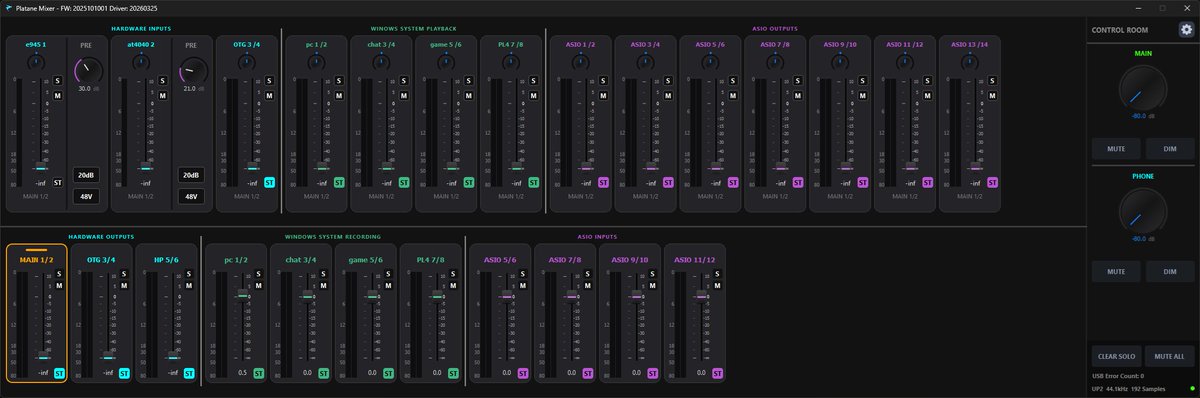The image size is (1200, 398).
Task: Mute the ASIO 13/14 output channel
Action: [x=993, y=96]
